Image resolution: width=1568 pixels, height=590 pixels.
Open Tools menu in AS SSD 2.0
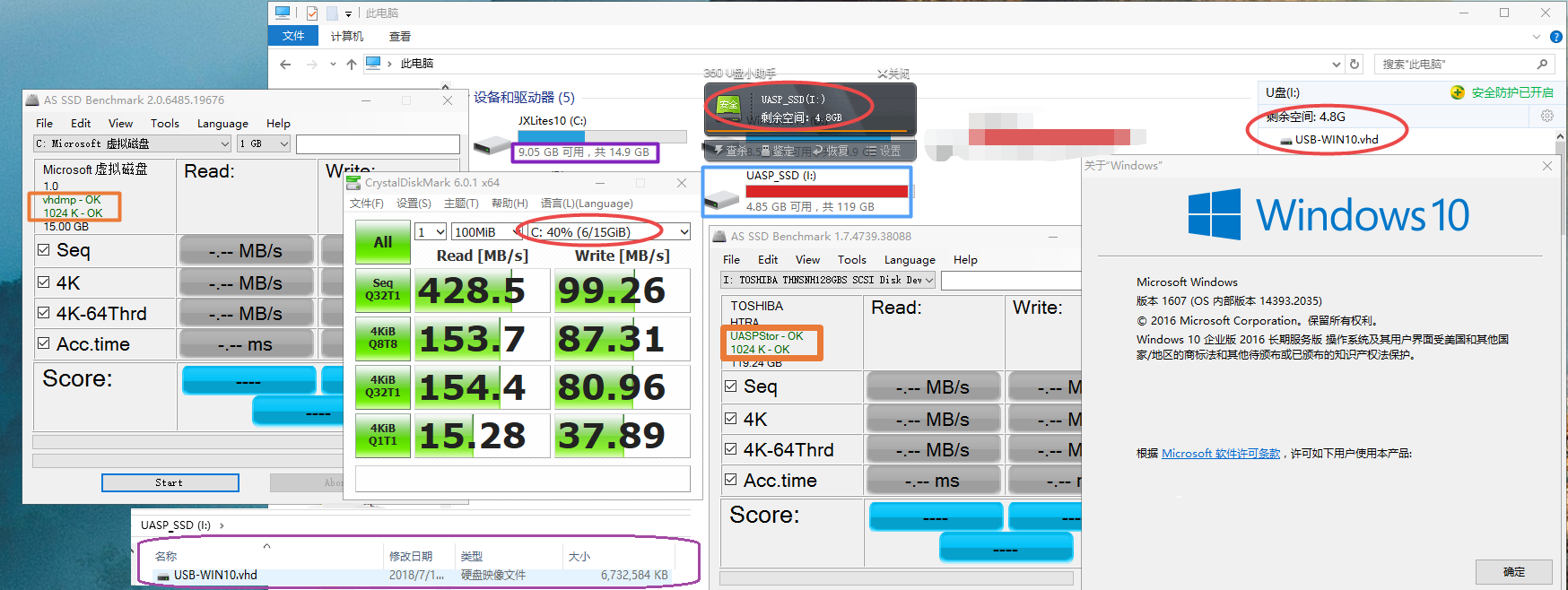pos(165,124)
